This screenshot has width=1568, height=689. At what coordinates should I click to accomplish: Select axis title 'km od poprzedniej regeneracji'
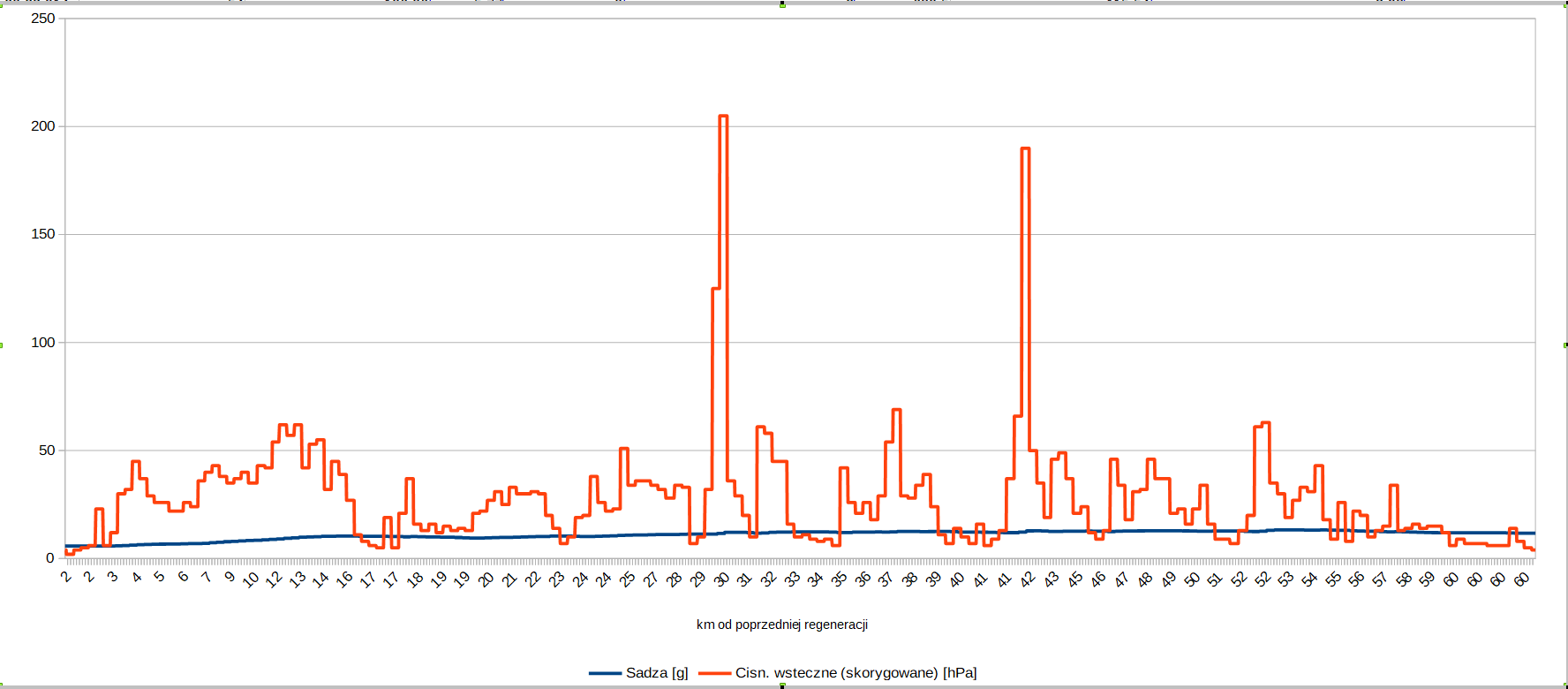[782, 625]
